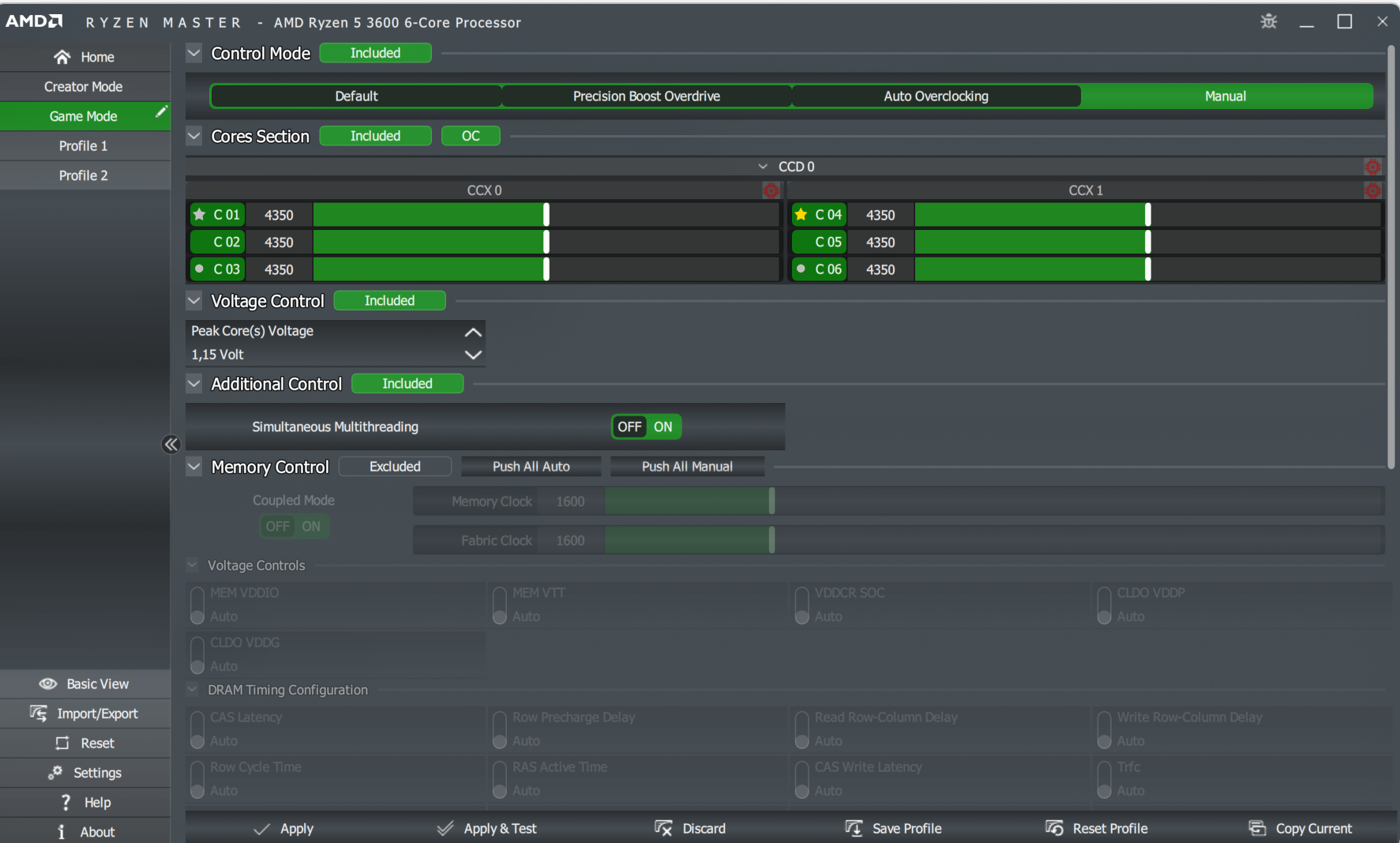Collapse the Memory Control section
Viewport: 1400px width, 843px height.
tap(193, 466)
